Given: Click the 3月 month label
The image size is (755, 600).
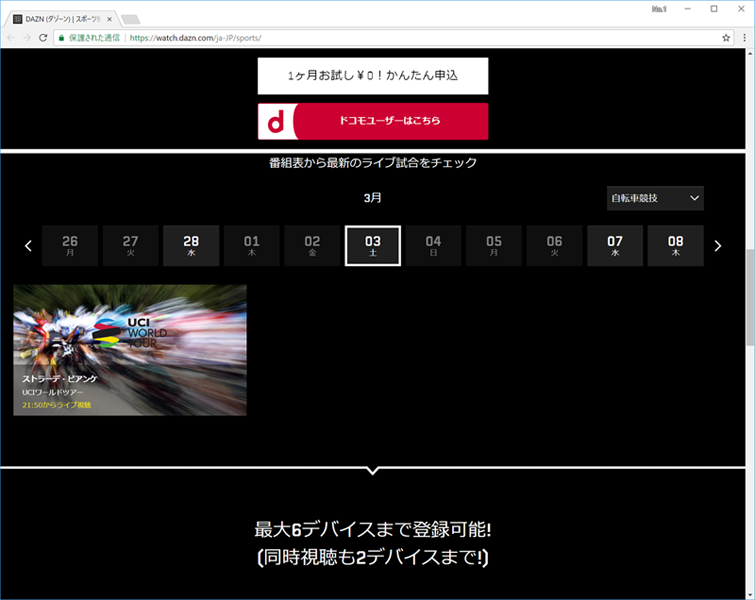Looking at the screenshot, I should (373, 198).
